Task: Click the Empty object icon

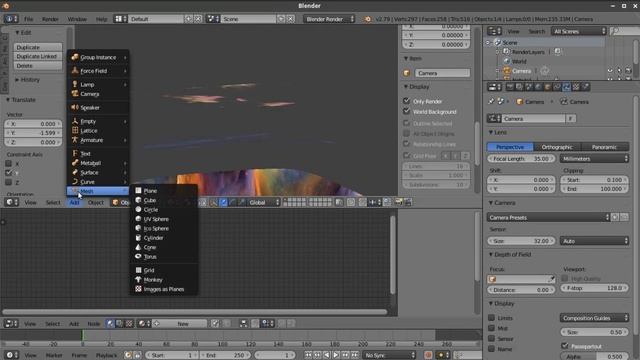Action: [x=75, y=121]
